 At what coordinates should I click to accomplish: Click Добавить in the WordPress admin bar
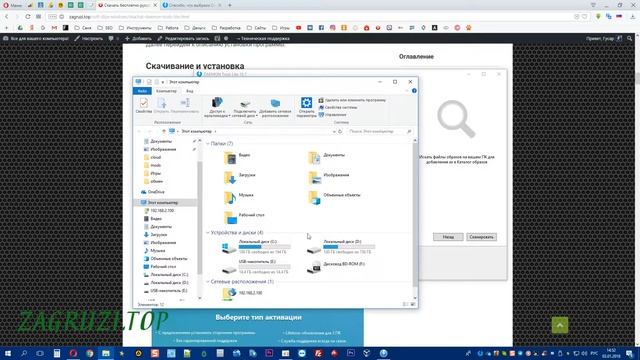[x=138, y=38]
